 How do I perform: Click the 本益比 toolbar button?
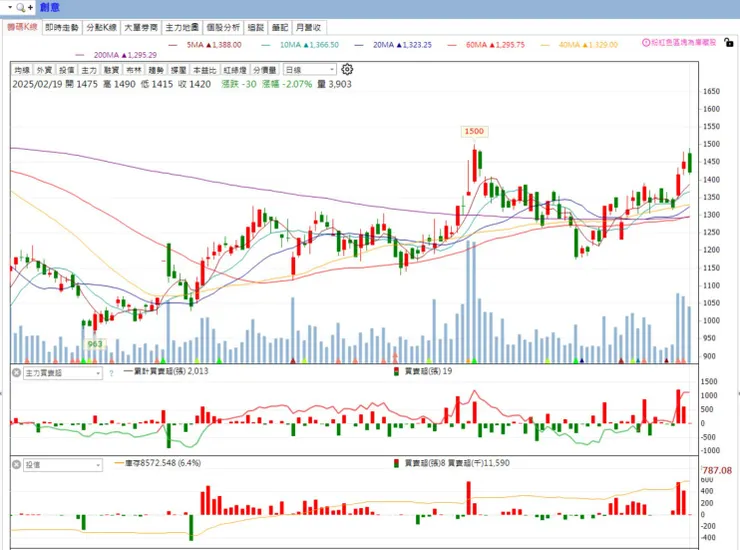tap(204, 70)
